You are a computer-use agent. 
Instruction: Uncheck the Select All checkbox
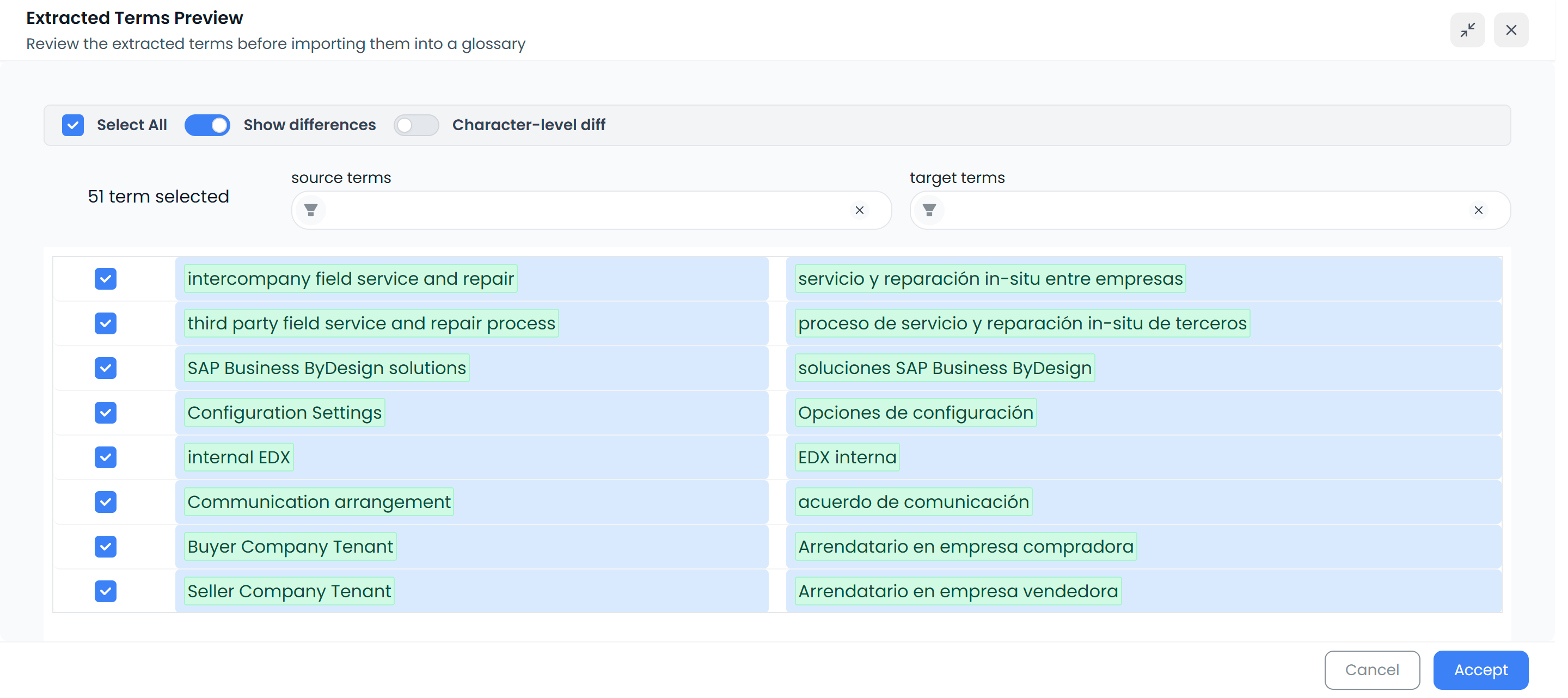(73, 125)
